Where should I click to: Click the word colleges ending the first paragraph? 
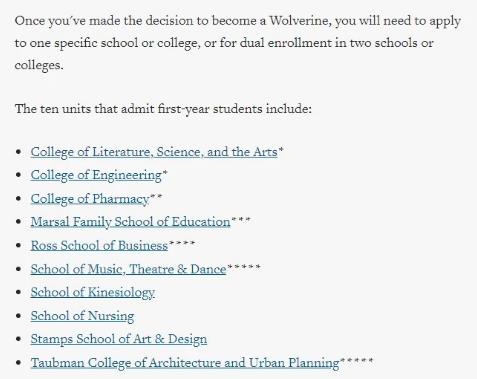[39, 65]
